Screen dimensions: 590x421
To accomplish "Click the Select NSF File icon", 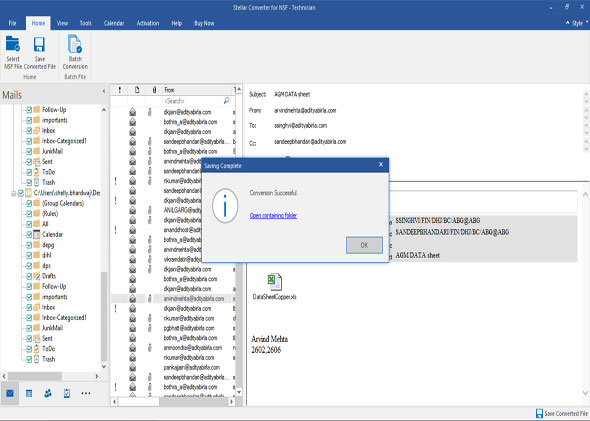I will (x=12, y=44).
